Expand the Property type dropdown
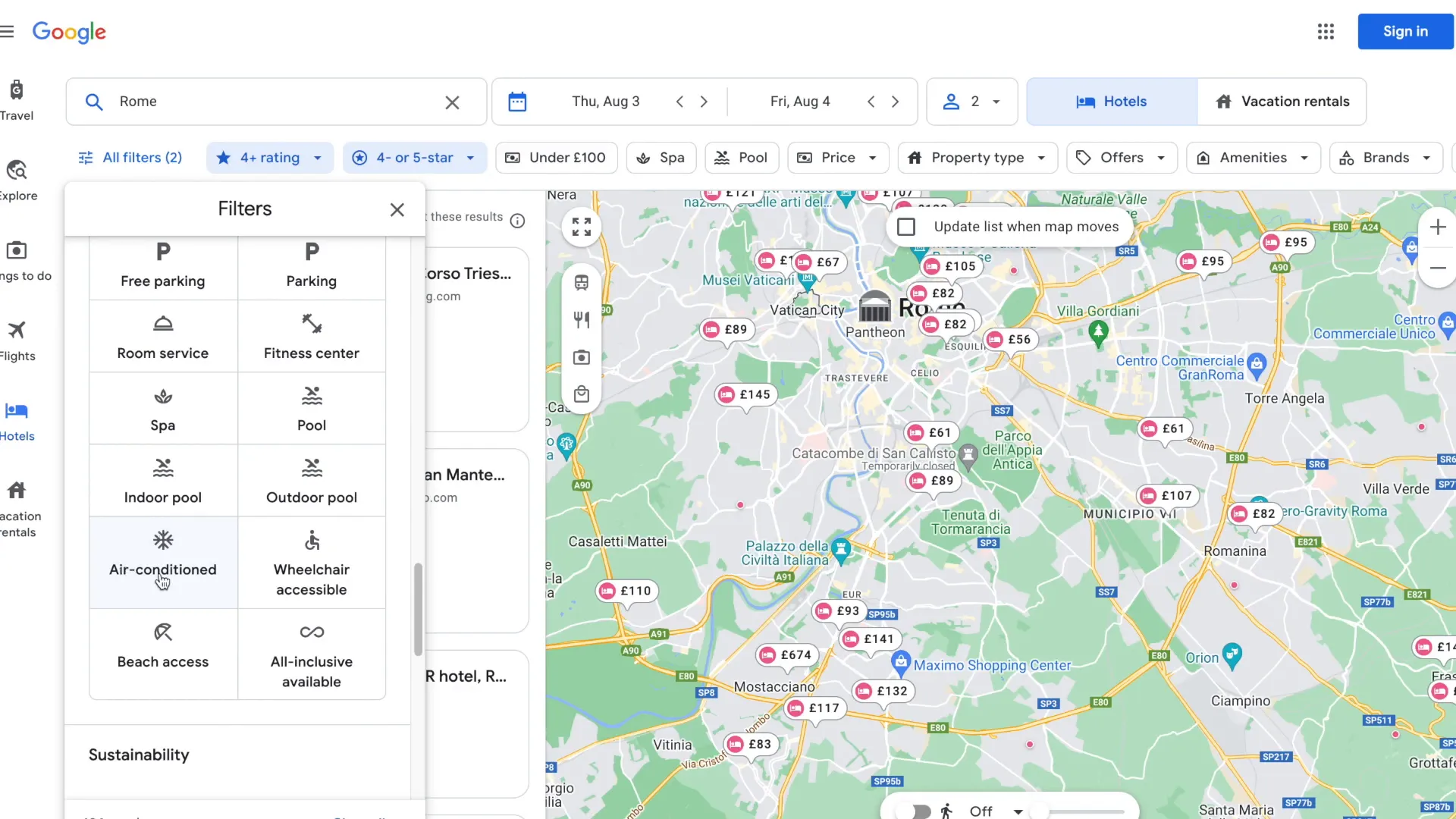The image size is (1456, 819). 977,158
